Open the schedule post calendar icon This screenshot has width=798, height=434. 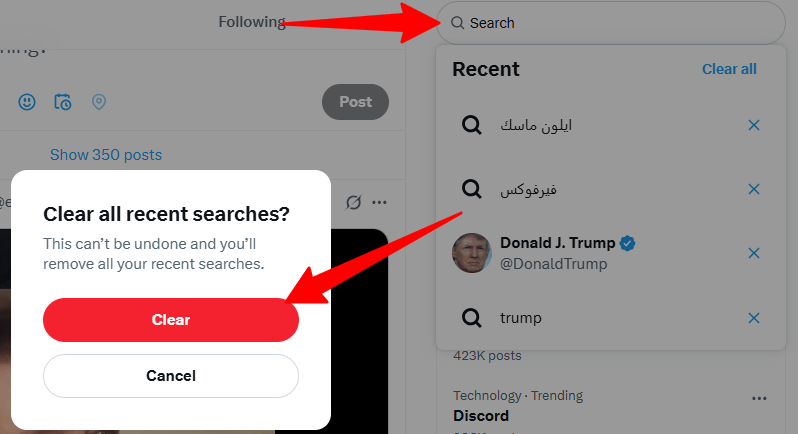[x=63, y=102]
